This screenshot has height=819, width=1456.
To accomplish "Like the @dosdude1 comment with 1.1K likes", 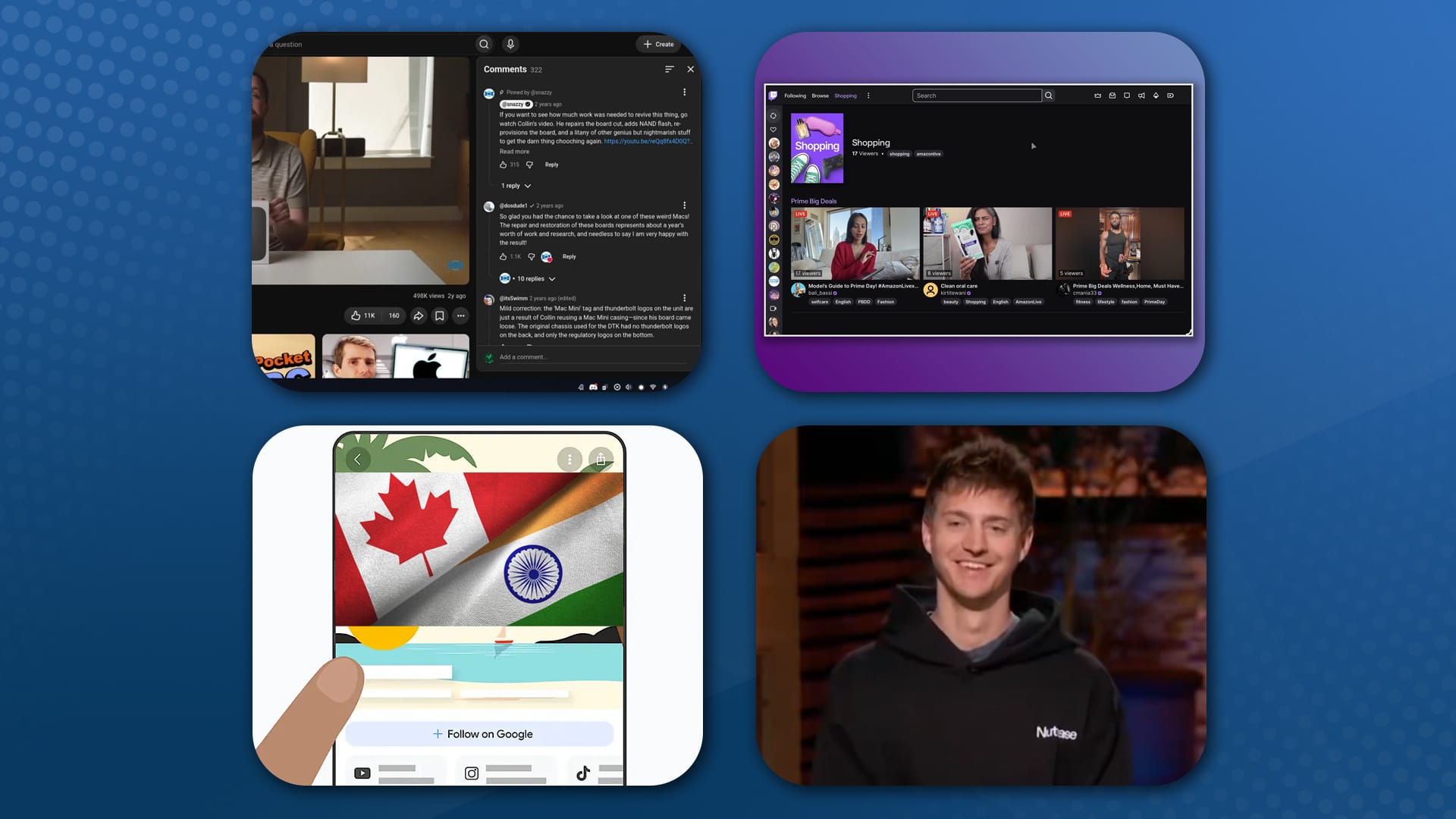I will coord(503,256).
